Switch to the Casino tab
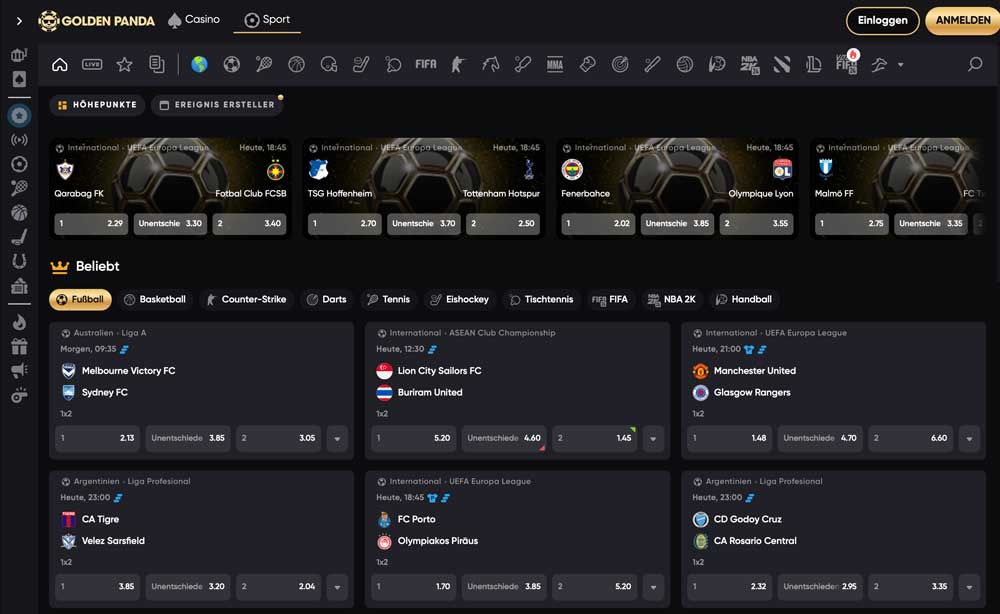1000x614 pixels. 194,20
